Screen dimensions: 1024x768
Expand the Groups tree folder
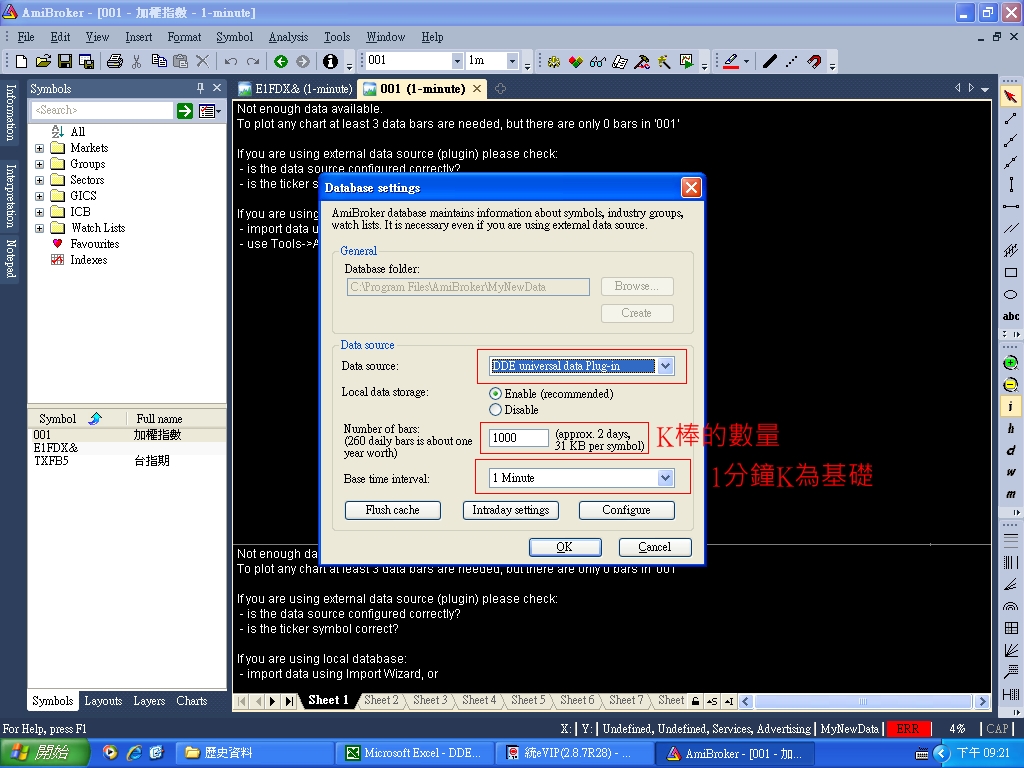pos(40,165)
